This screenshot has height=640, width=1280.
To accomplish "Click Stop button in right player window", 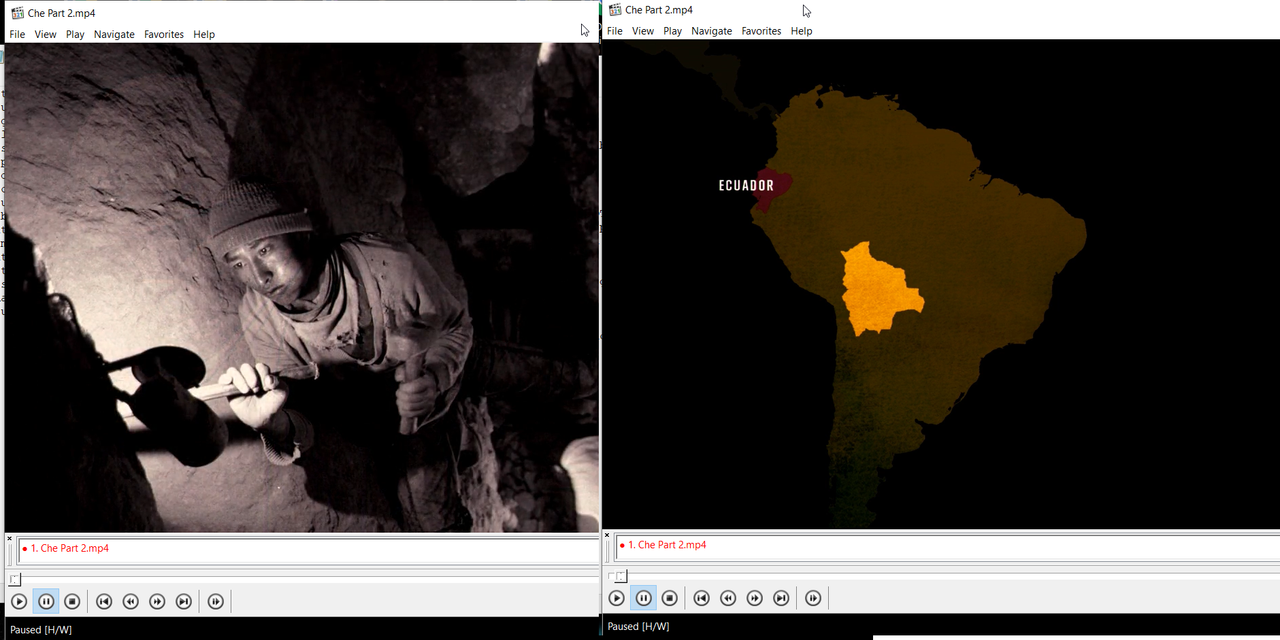I will pyautogui.click(x=670, y=598).
